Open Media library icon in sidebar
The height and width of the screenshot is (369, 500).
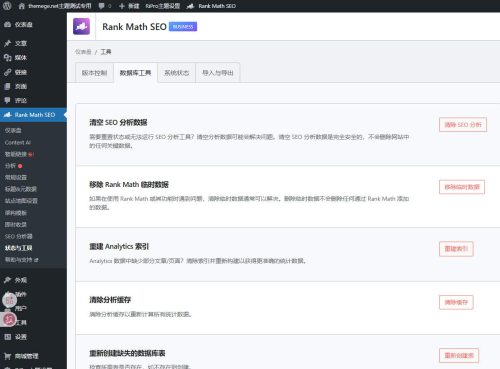tap(7, 58)
